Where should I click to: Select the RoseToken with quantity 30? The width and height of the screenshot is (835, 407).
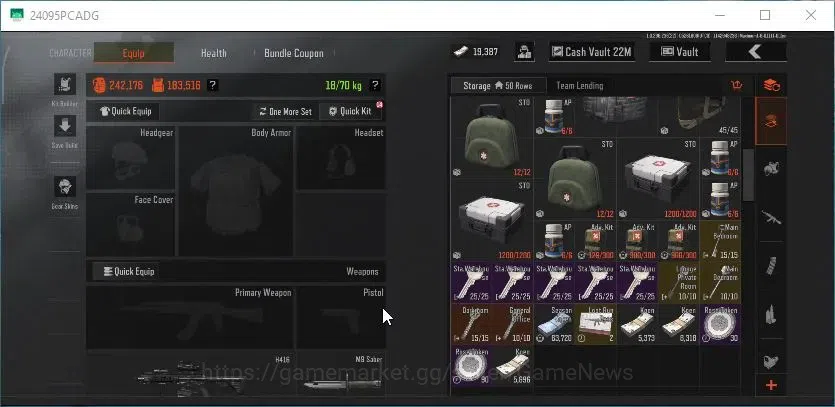coord(720,324)
